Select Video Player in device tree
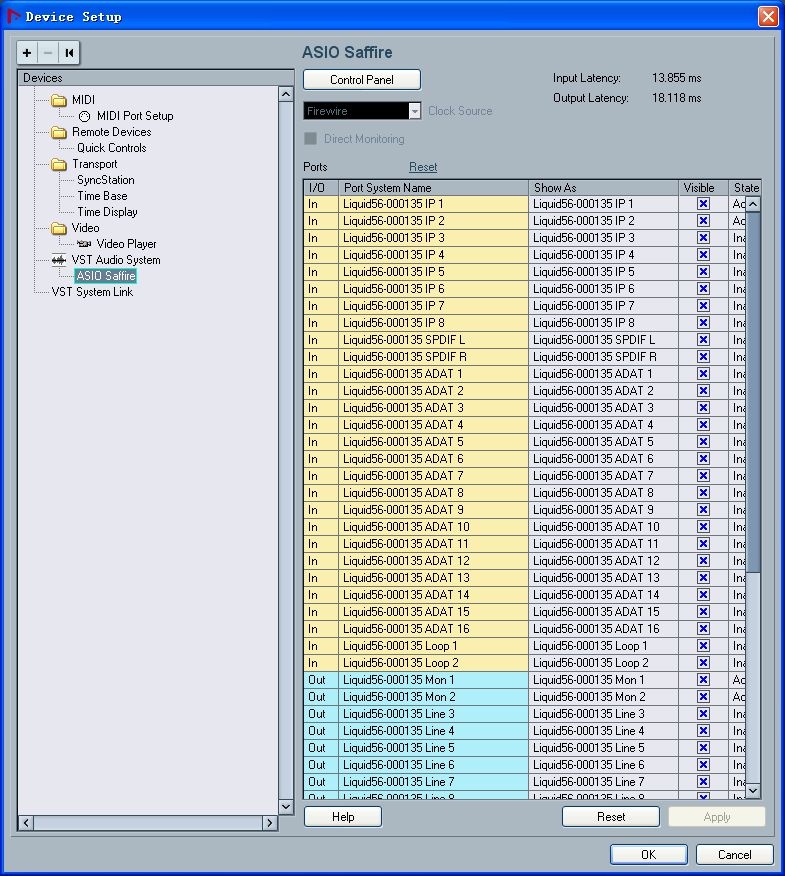This screenshot has height=876, width=785. [126, 244]
